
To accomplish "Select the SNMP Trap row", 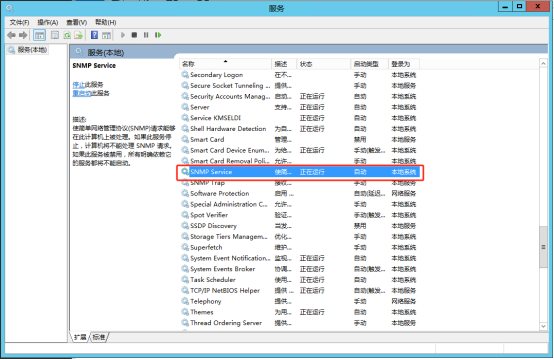I will 299,183.
